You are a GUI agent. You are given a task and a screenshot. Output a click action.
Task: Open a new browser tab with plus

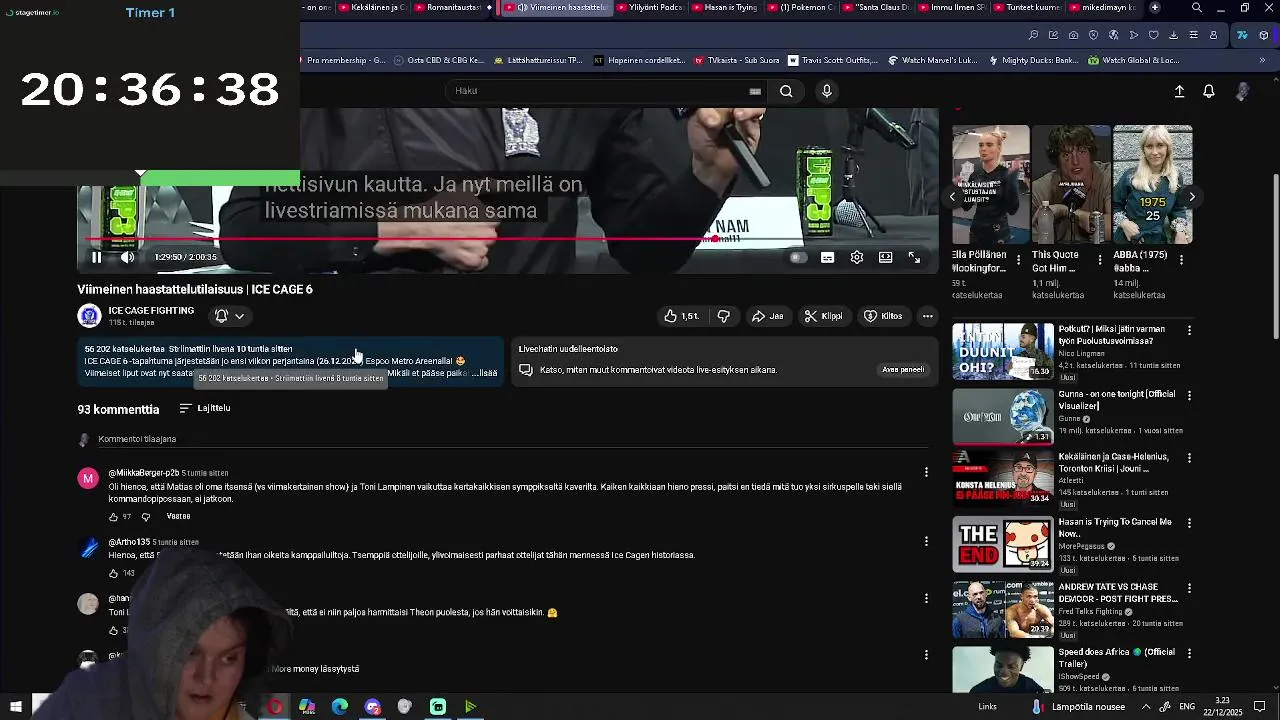(x=1154, y=7)
